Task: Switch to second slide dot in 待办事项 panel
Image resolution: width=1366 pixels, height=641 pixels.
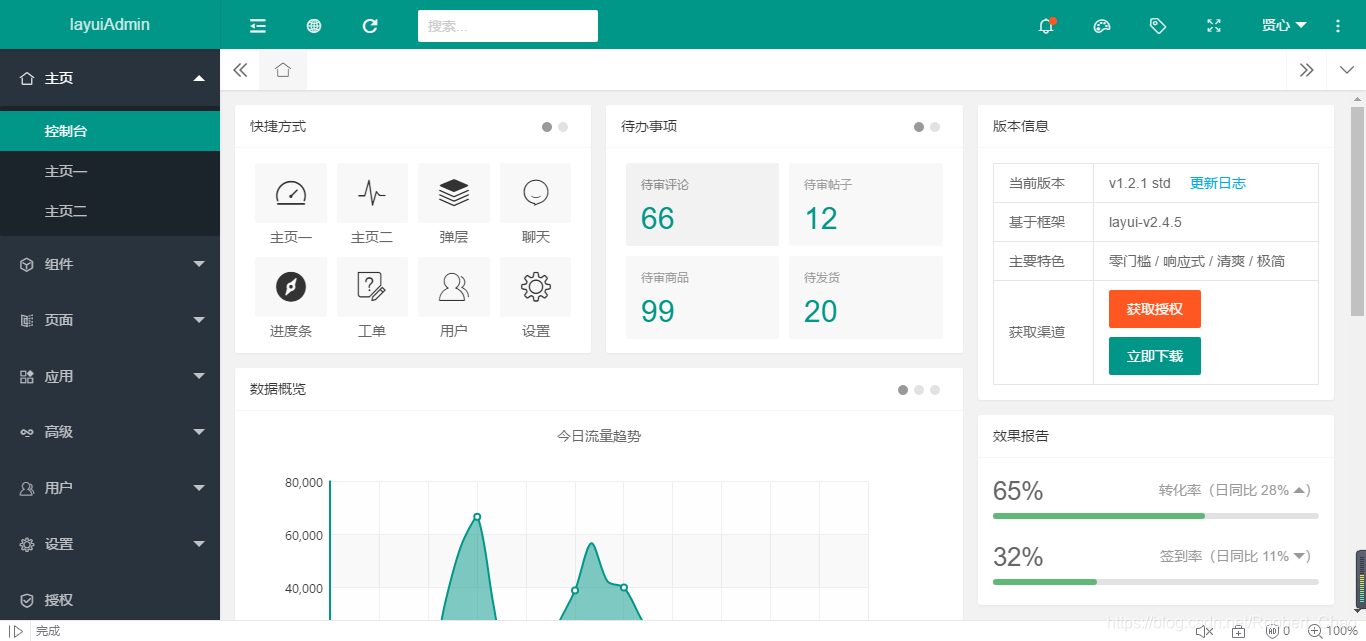Action: coord(934,127)
